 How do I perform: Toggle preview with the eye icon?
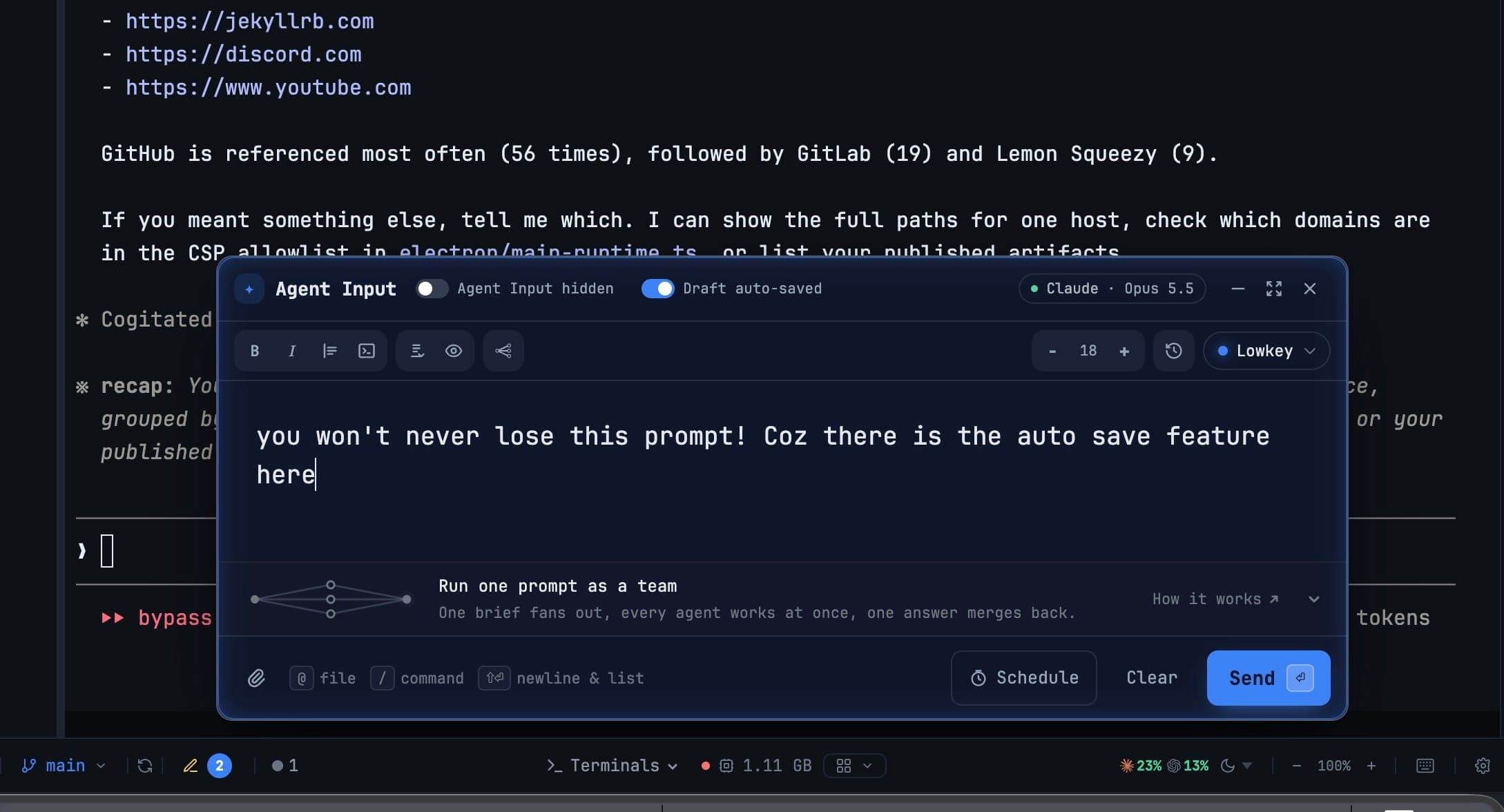(453, 351)
